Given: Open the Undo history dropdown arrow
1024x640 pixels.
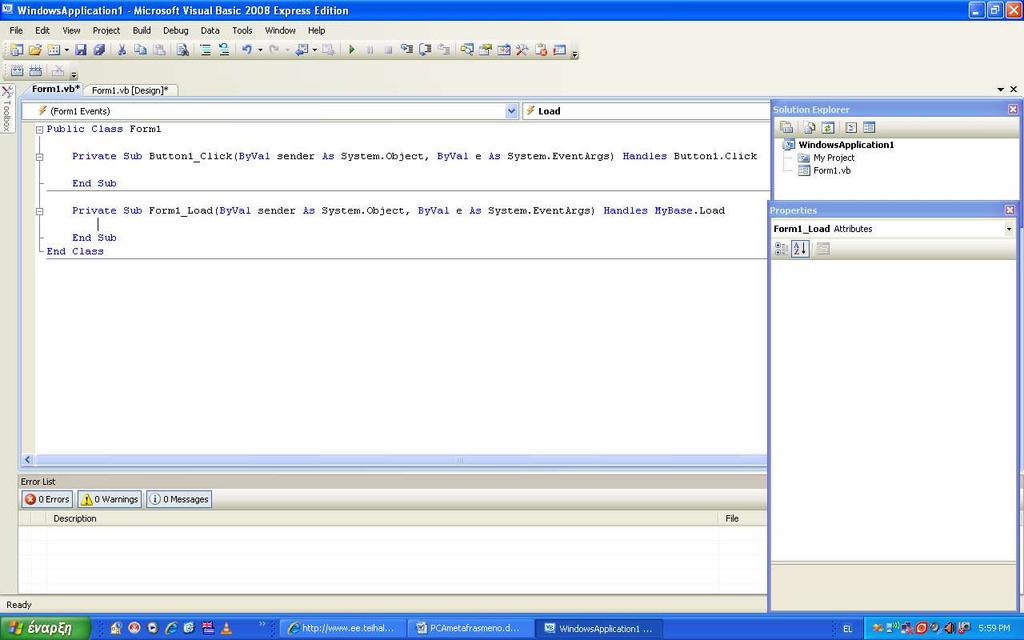Looking at the screenshot, I should tap(260, 50).
